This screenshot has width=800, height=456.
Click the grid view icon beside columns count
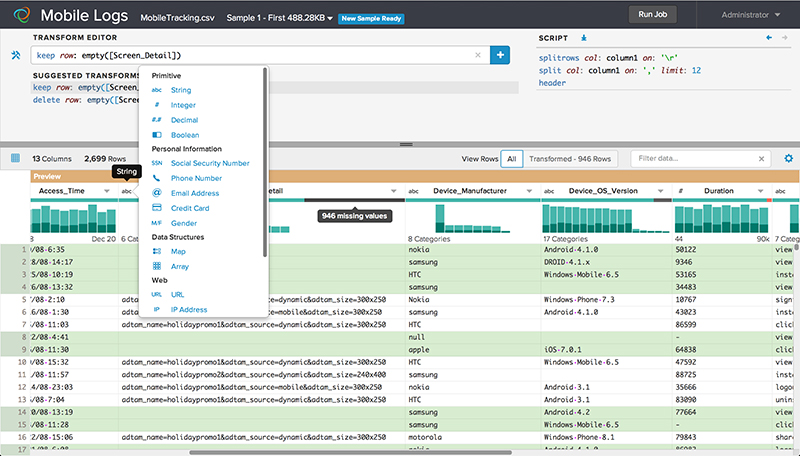15,158
